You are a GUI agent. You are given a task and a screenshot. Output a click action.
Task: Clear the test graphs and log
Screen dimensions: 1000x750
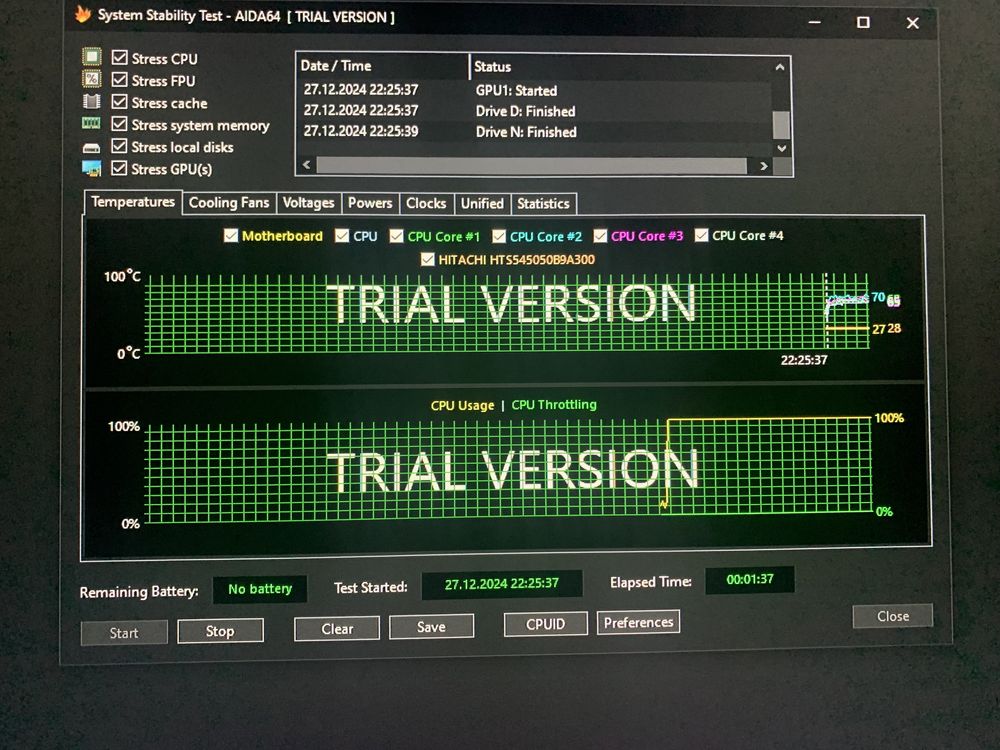click(337, 629)
